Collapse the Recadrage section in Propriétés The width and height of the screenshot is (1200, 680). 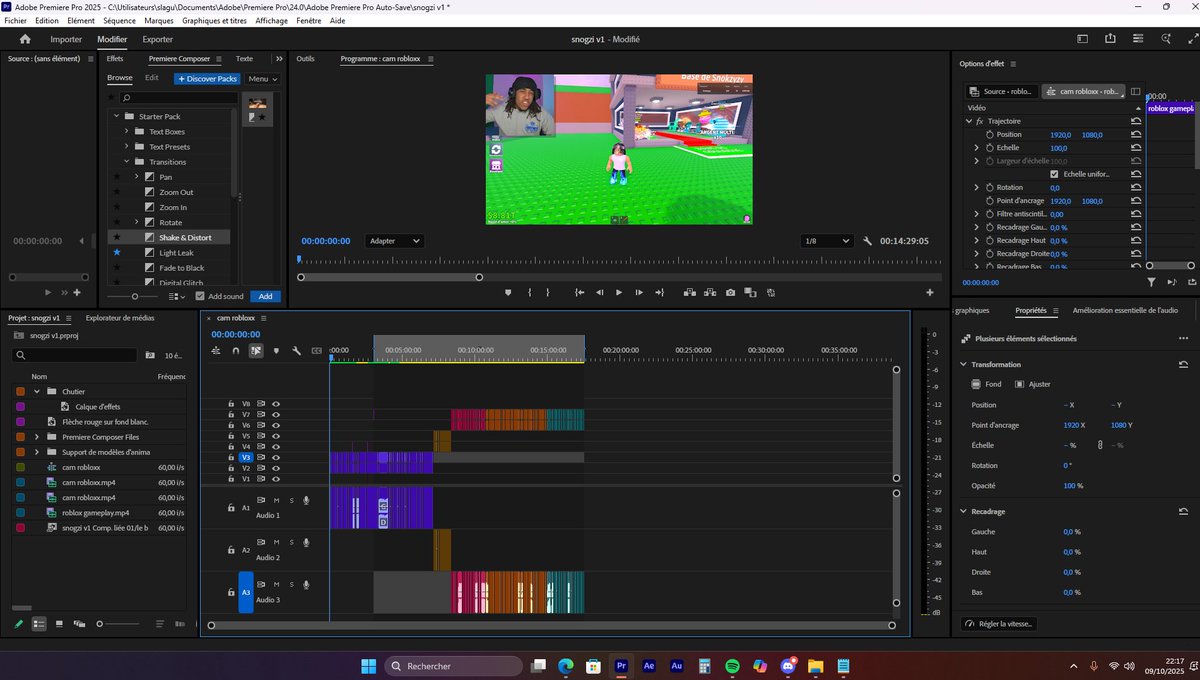pyautogui.click(x=964, y=511)
